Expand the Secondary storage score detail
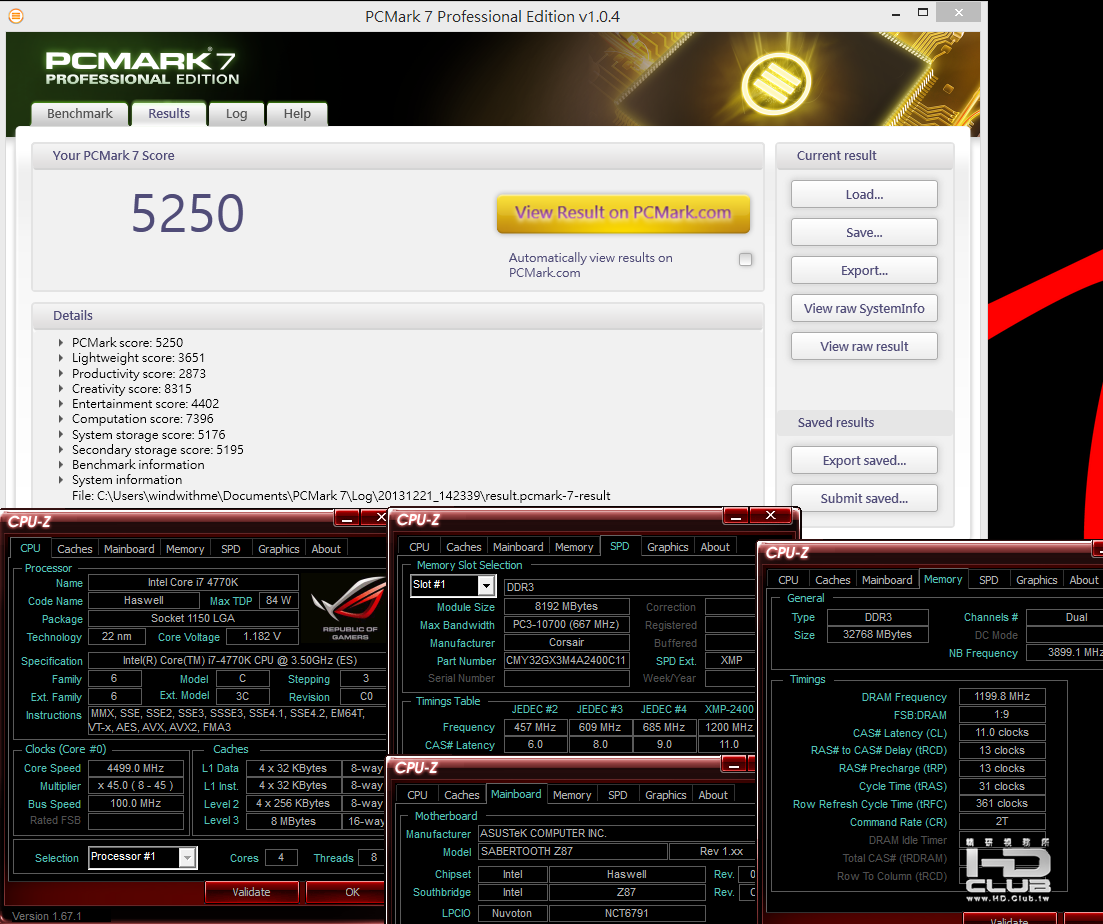 (x=60, y=450)
